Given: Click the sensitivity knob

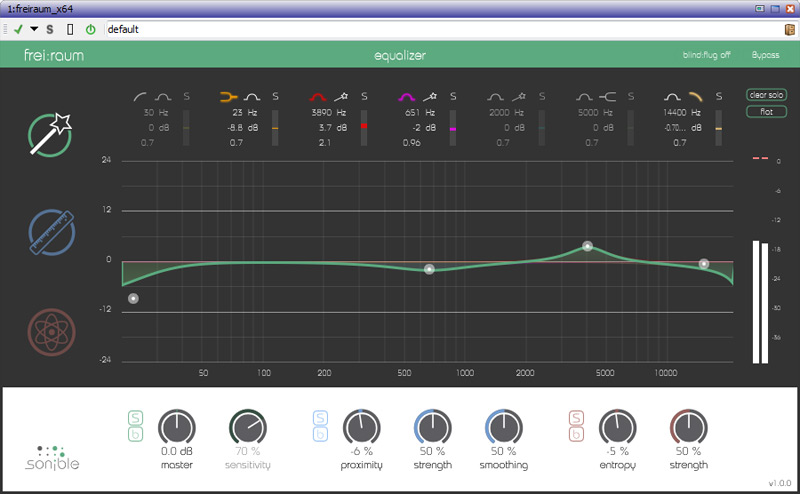Looking at the screenshot, I should [248, 428].
